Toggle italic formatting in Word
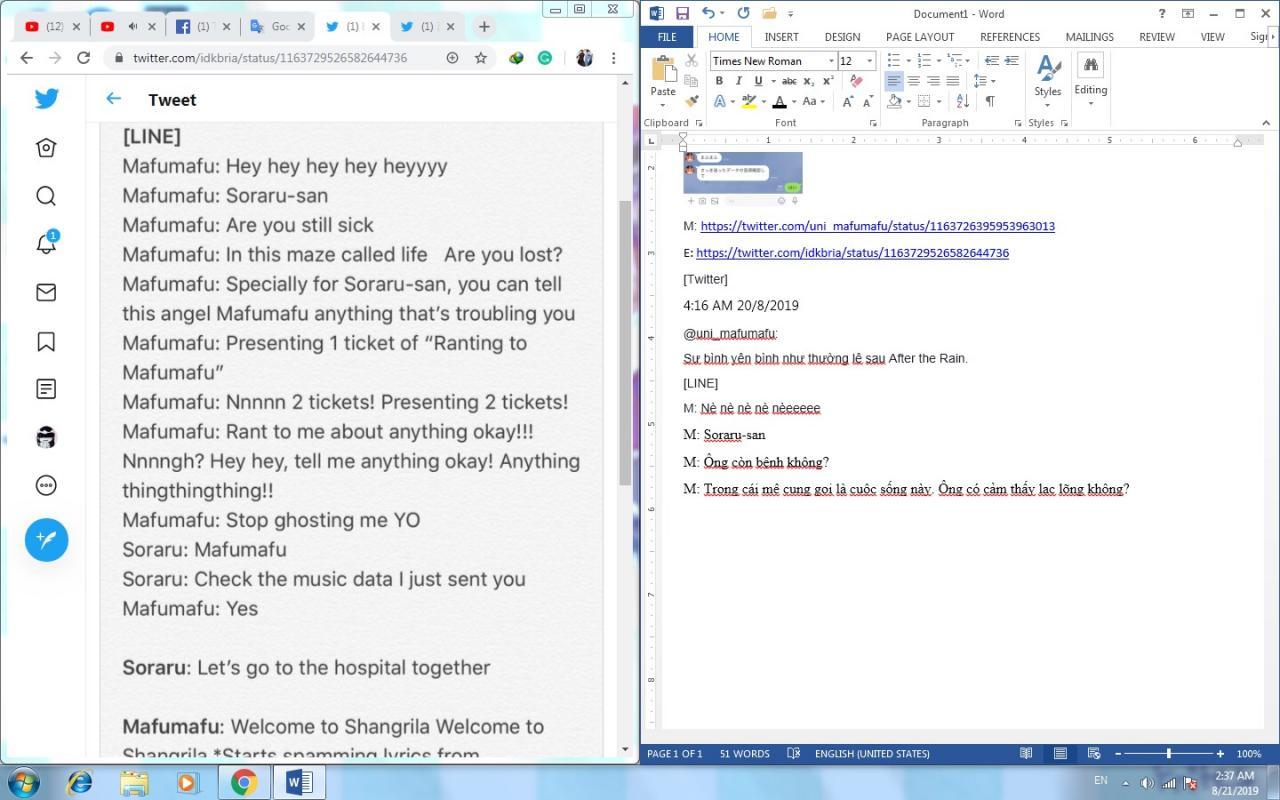 click(x=738, y=81)
